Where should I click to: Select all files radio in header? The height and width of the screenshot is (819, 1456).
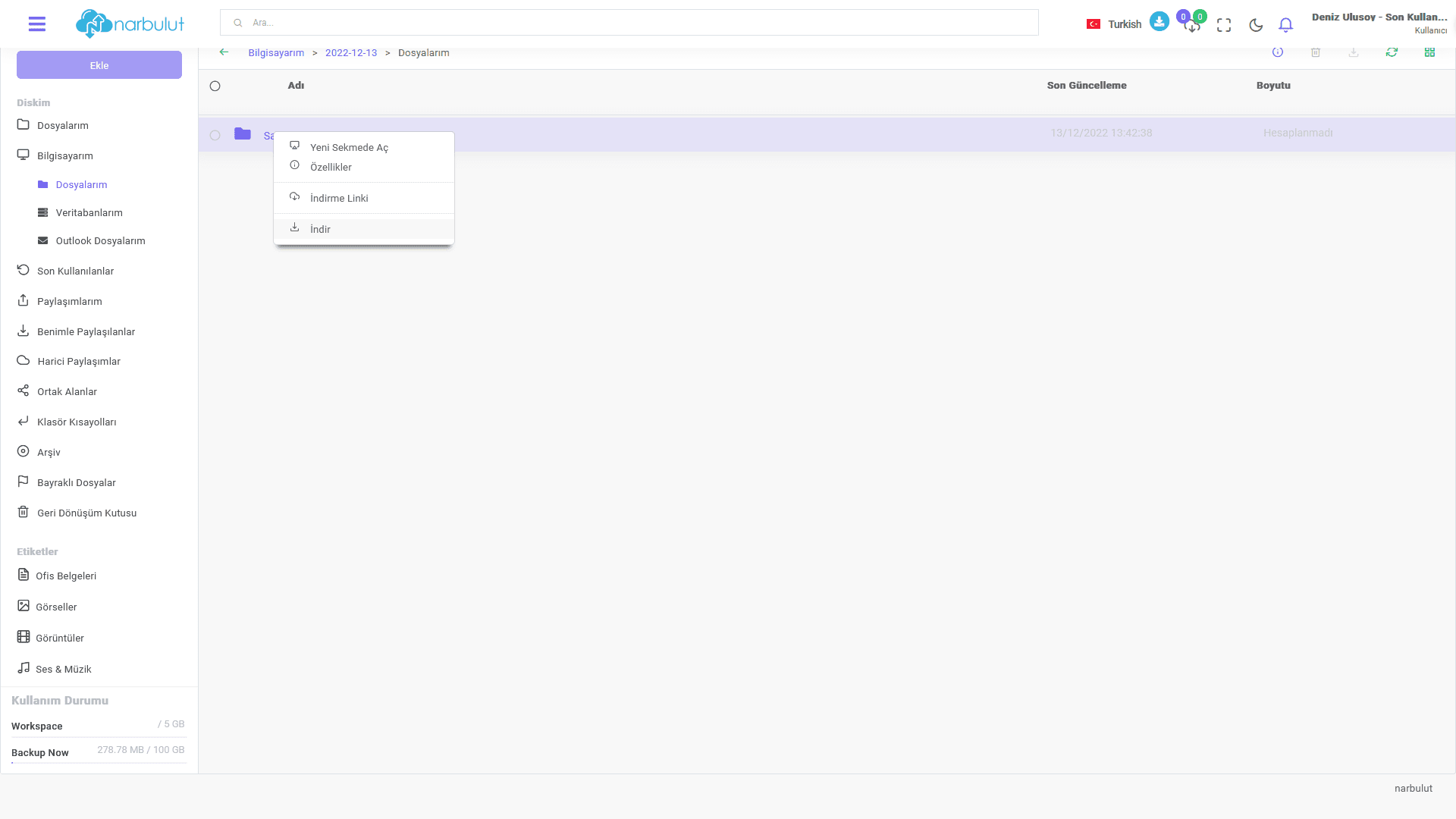click(x=215, y=86)
